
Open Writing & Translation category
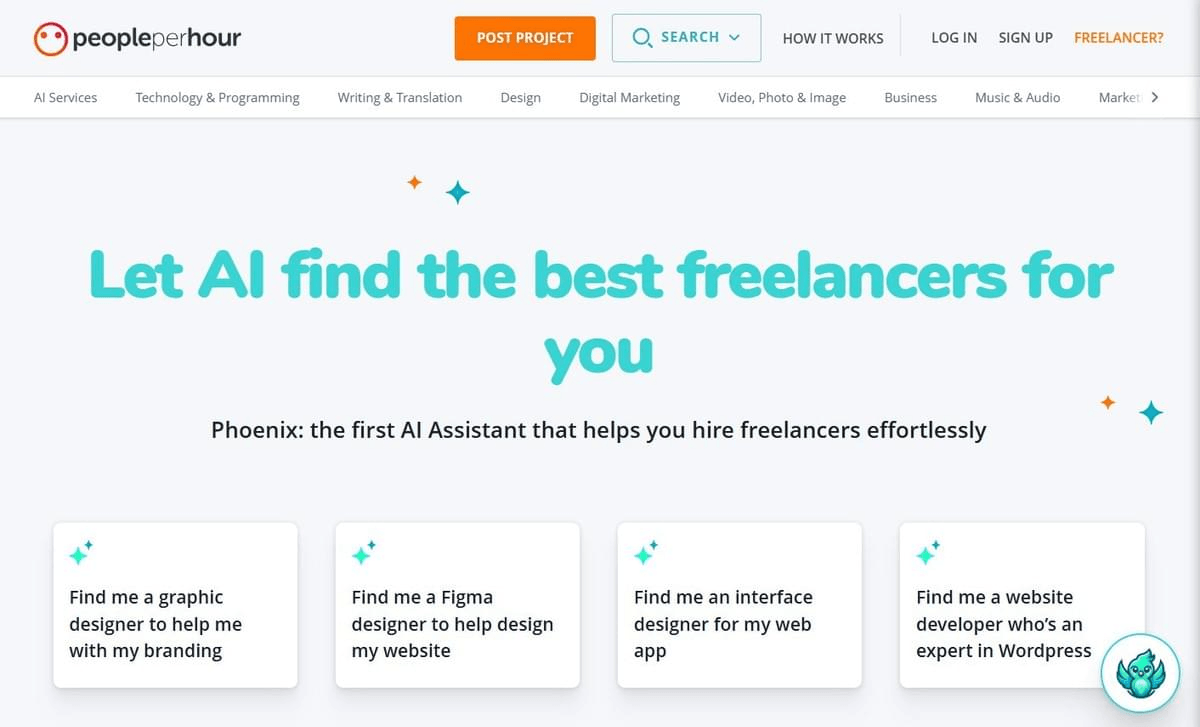click(x=399, y=98)
